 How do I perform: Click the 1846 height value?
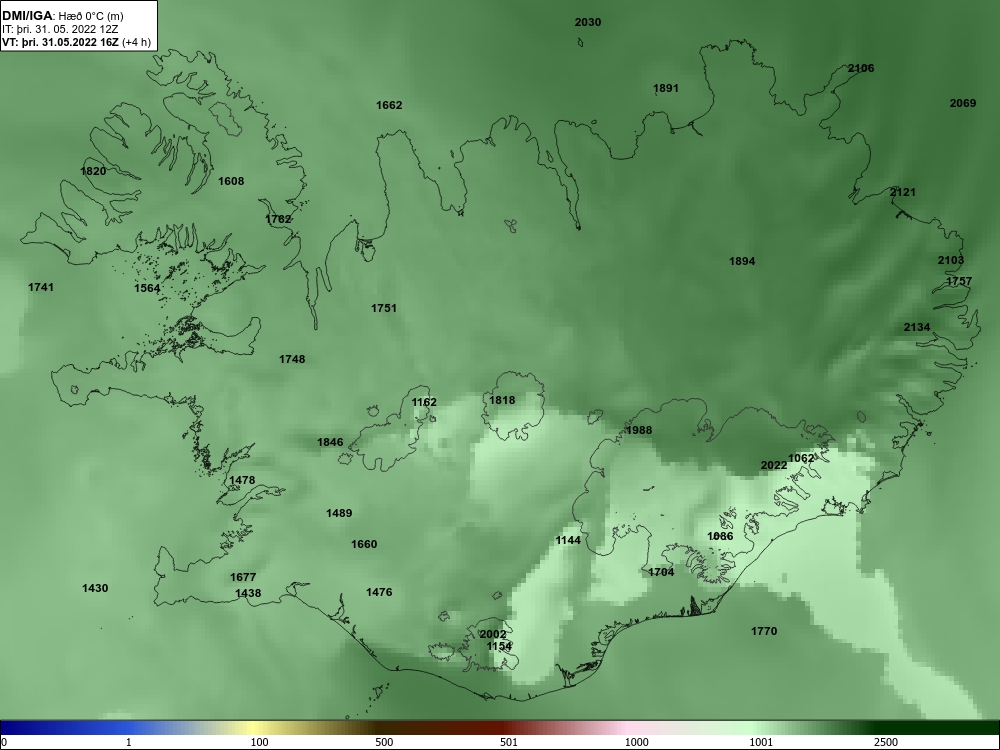point(330,442)
